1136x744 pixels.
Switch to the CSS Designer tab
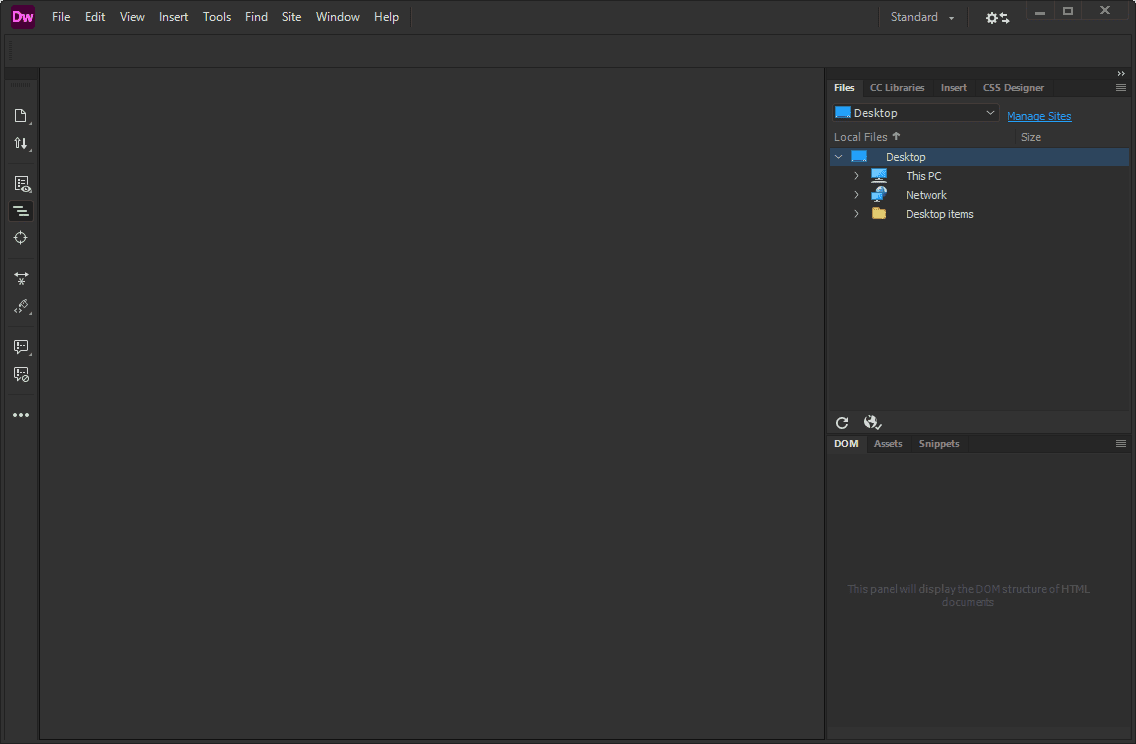pyautogui.click(x=1013, y=88)
